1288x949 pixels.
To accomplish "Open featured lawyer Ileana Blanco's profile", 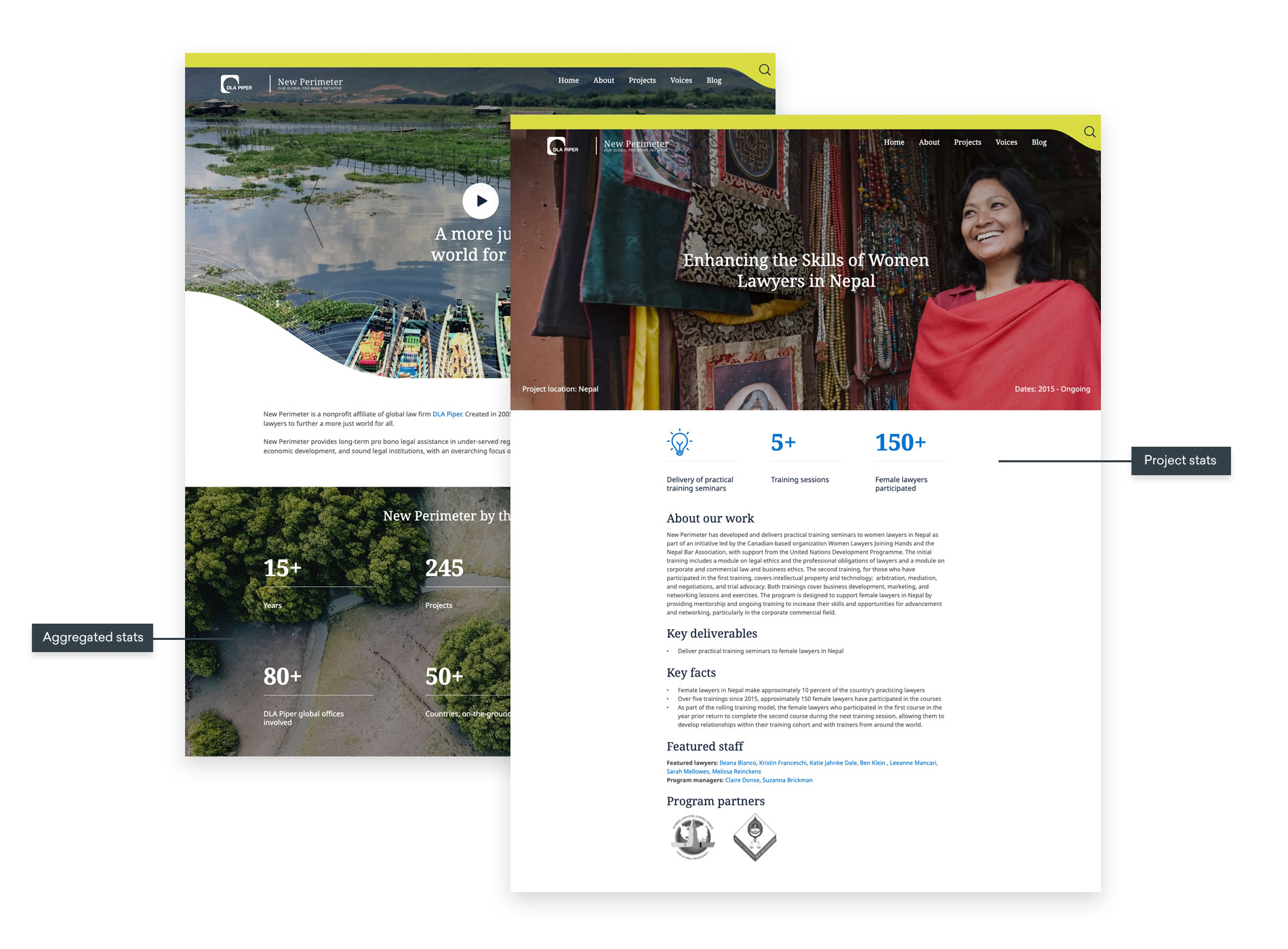I will pos(738,763).
